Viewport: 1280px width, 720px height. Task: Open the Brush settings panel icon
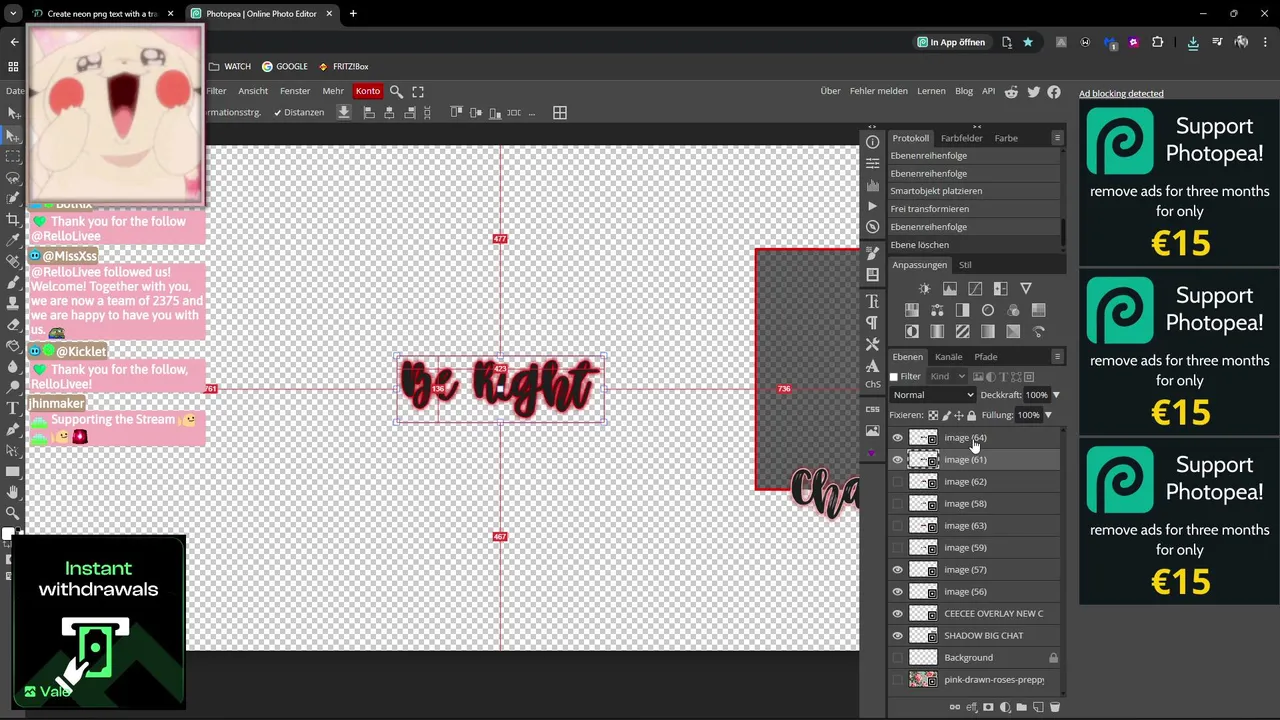(x=872, y=254)
